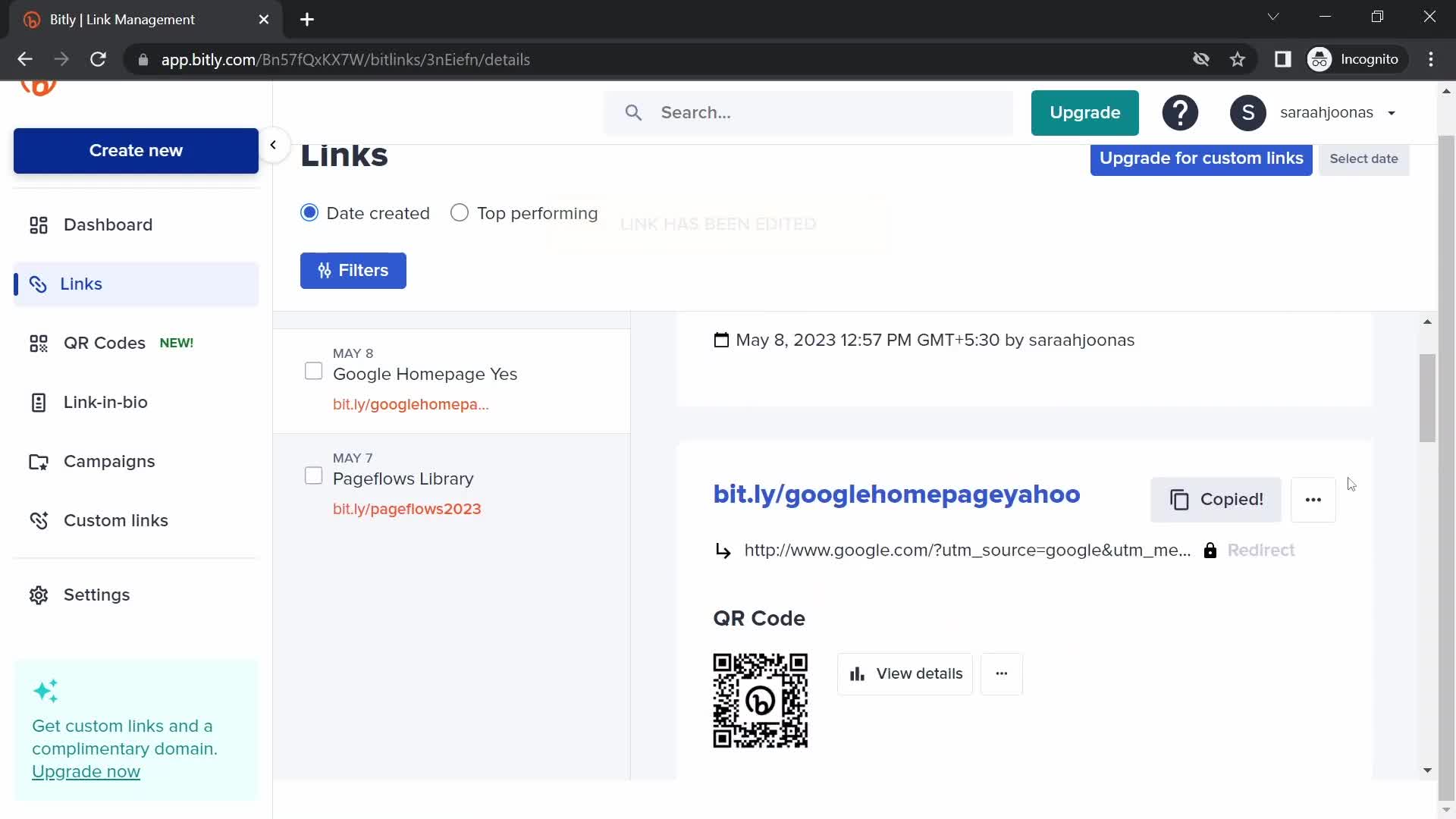
Task: Click the details panel scrollbar thumb
Action: 1427,398
